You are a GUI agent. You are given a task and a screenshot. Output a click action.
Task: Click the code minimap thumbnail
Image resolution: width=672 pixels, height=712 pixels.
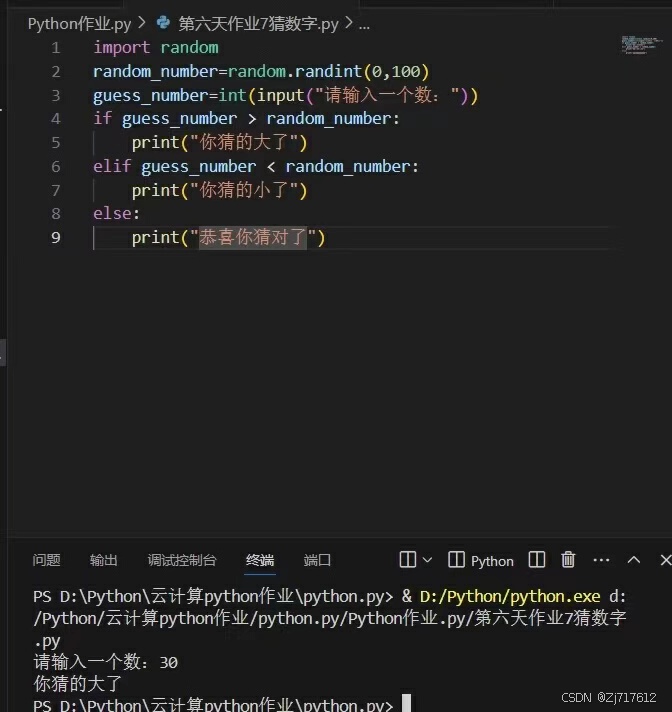click(642, 45)
